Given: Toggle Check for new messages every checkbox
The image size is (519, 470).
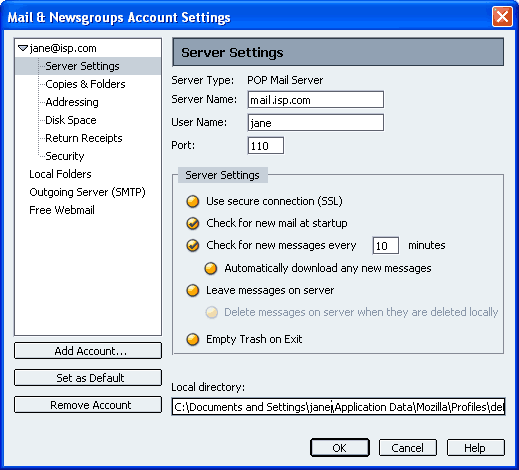Looking at the screenshot, I should (193, 245).
